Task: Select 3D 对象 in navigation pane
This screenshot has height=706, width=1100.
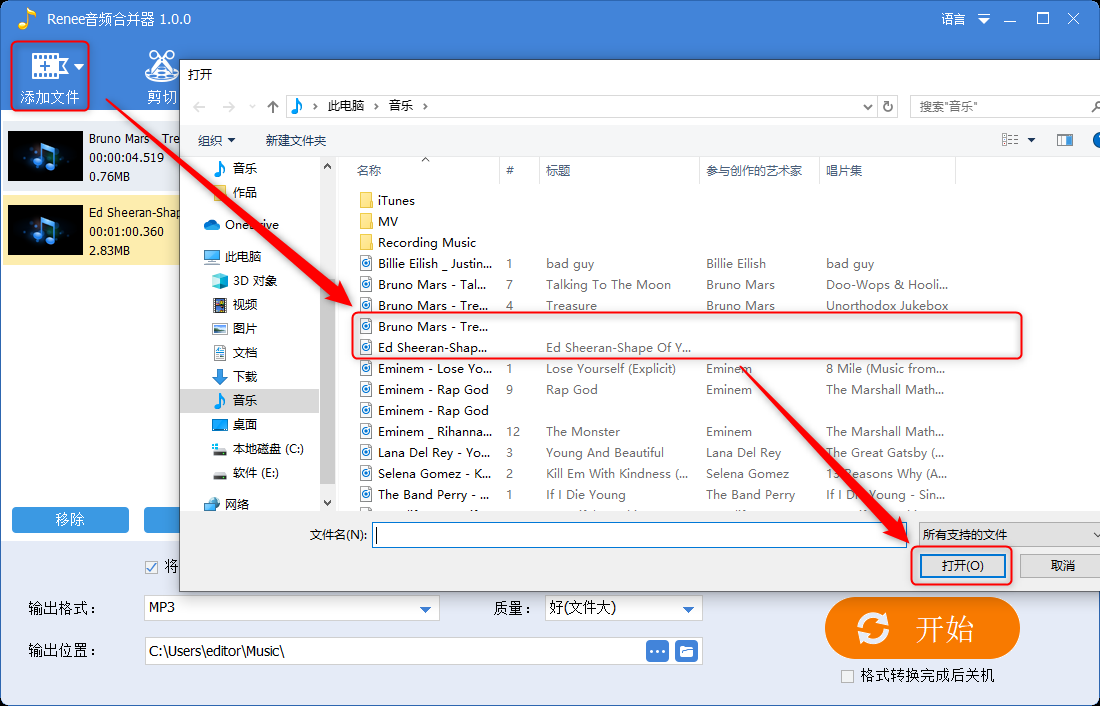Action: tap(245, 281)
